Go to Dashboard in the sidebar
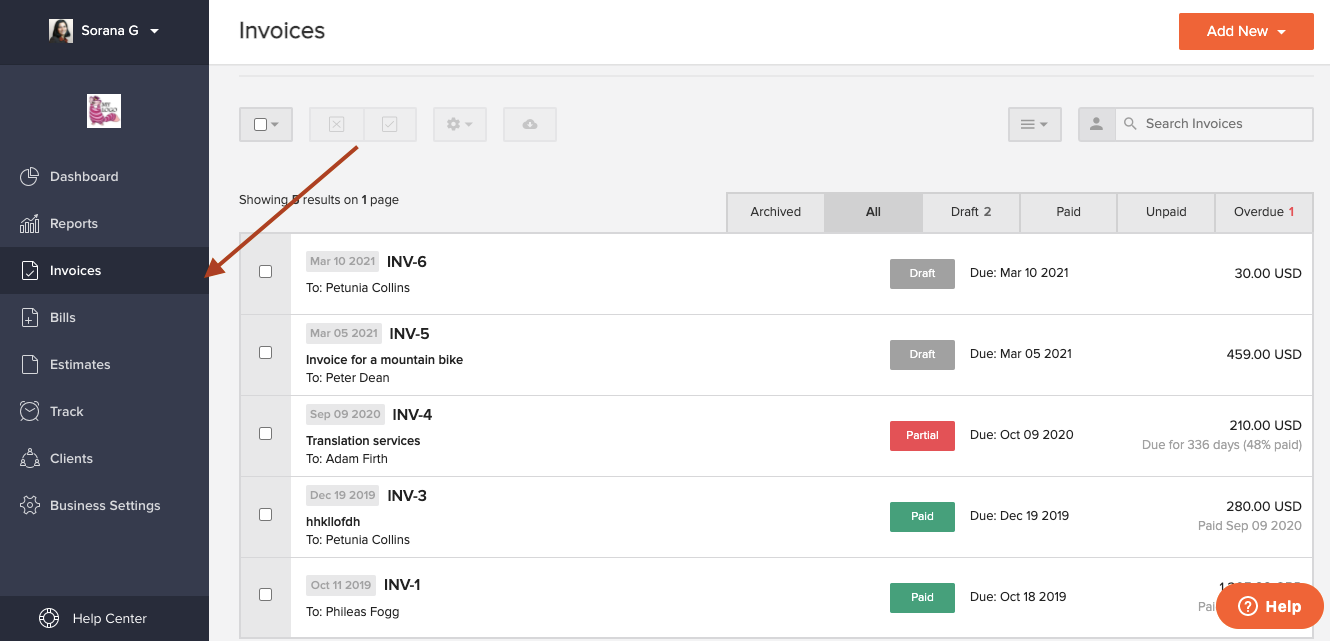Screen dimensions: 1330x641 point(104,177)
